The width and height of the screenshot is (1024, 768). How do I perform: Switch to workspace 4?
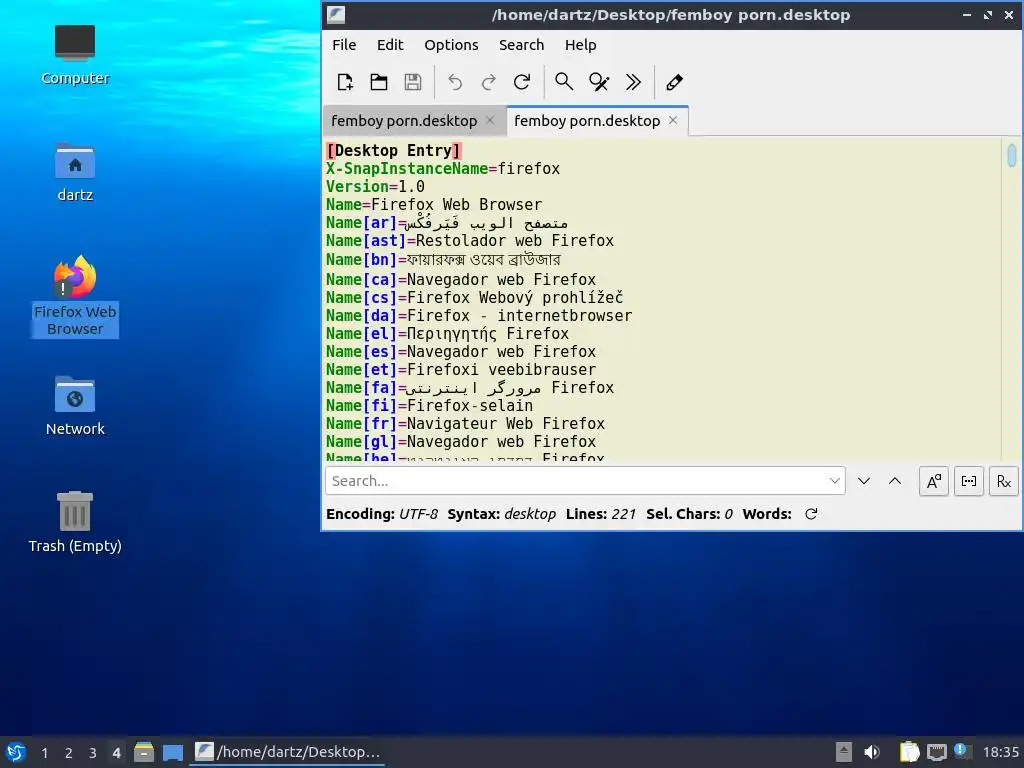tap(116, 753)
